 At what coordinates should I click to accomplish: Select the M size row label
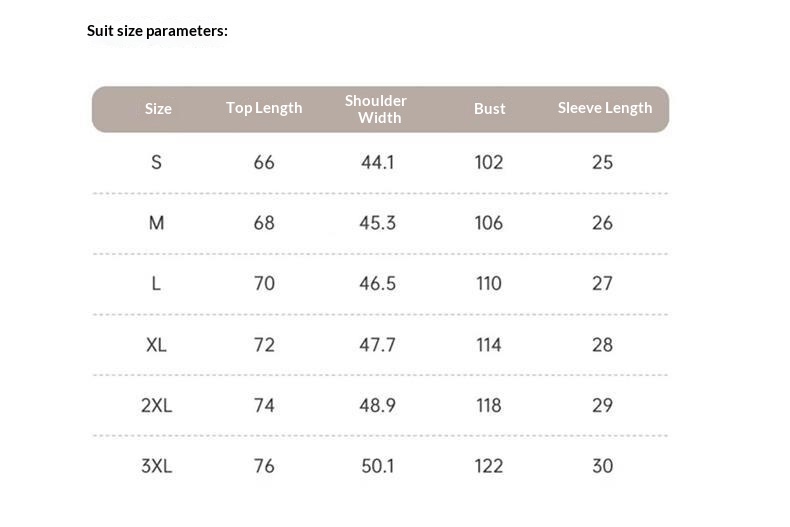(156, 223)
